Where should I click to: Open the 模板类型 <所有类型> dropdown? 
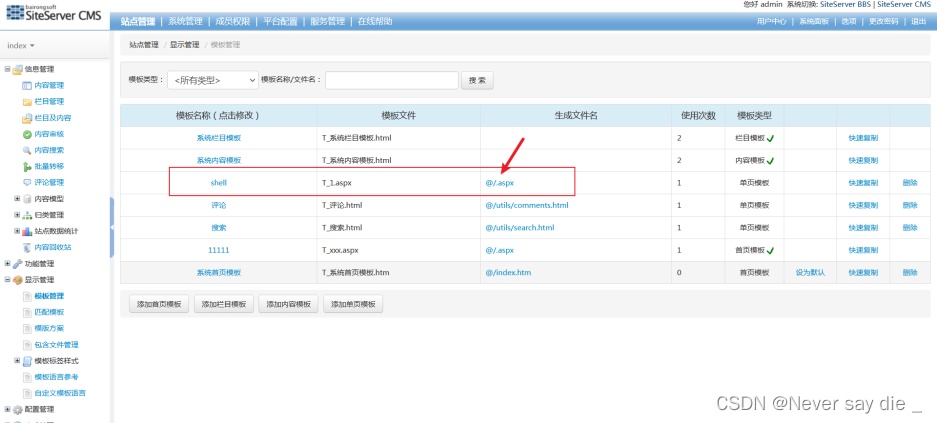coord(212,80)
